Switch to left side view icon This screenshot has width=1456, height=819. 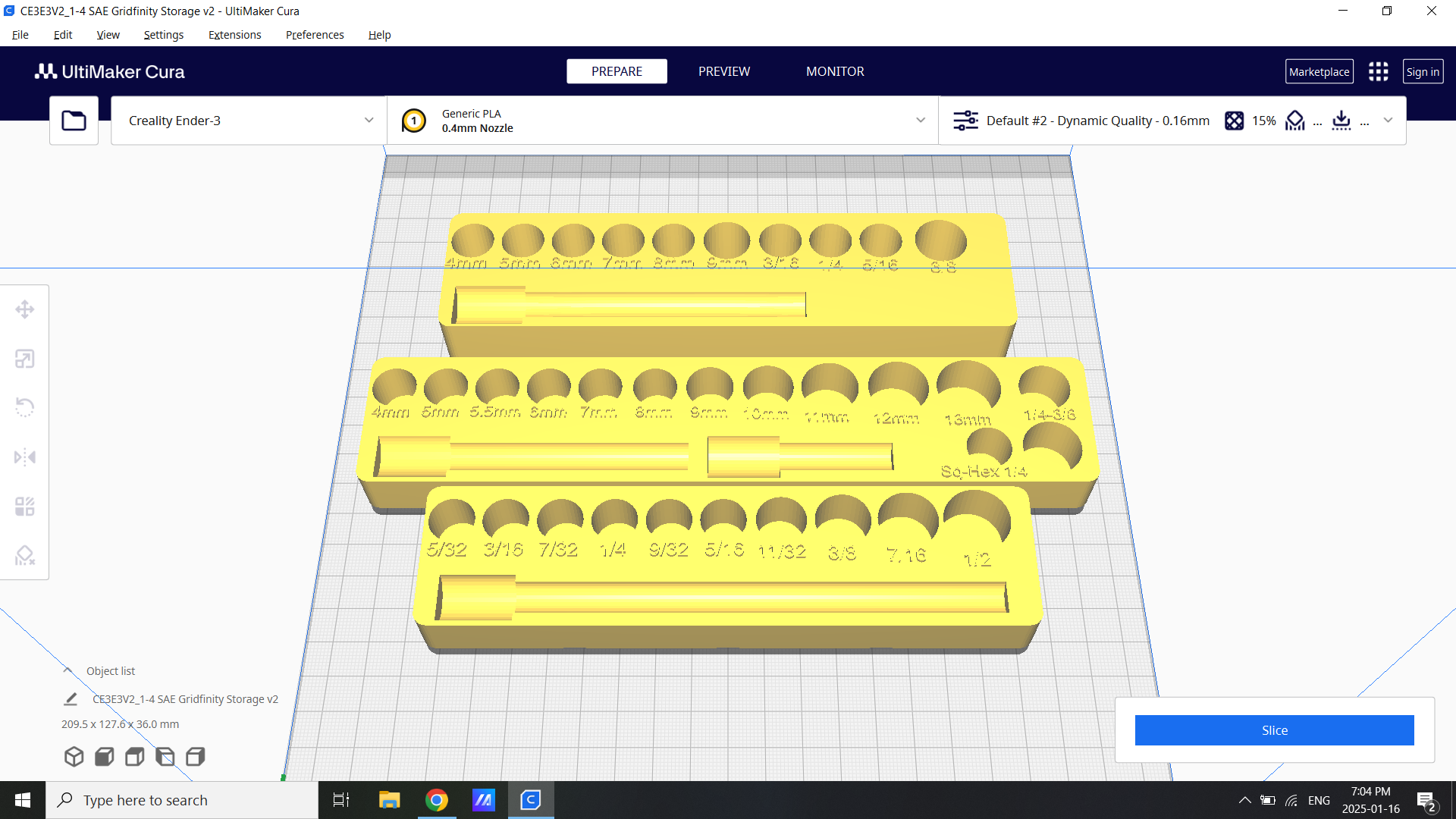(x=165, y=756)
